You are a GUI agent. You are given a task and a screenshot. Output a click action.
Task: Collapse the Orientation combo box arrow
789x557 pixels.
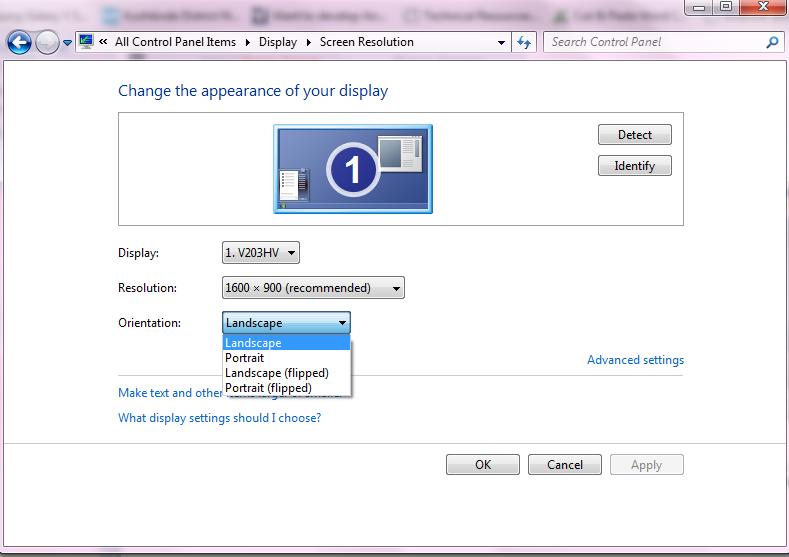coord(342,323)
